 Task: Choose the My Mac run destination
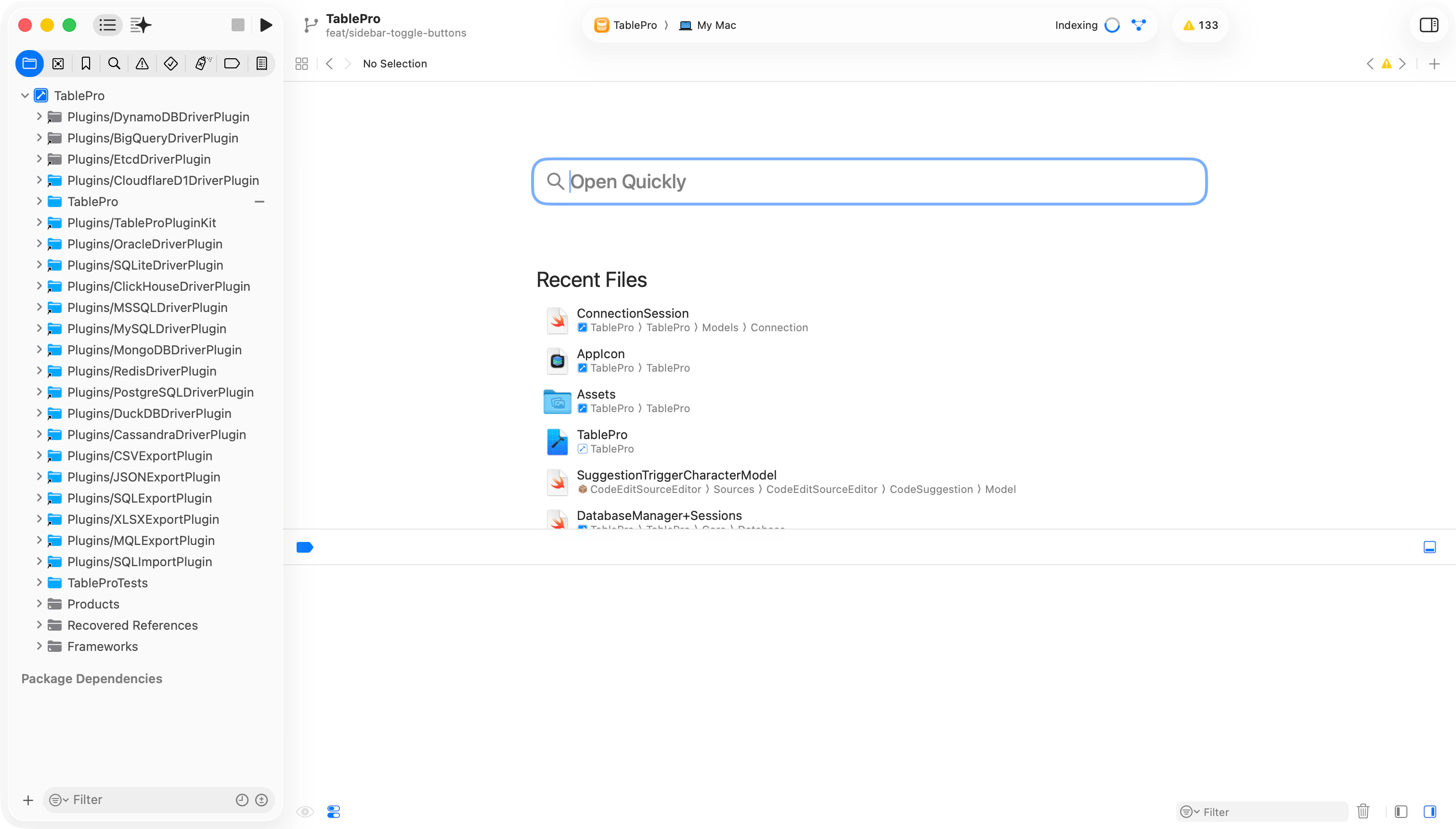click(707, 25)
